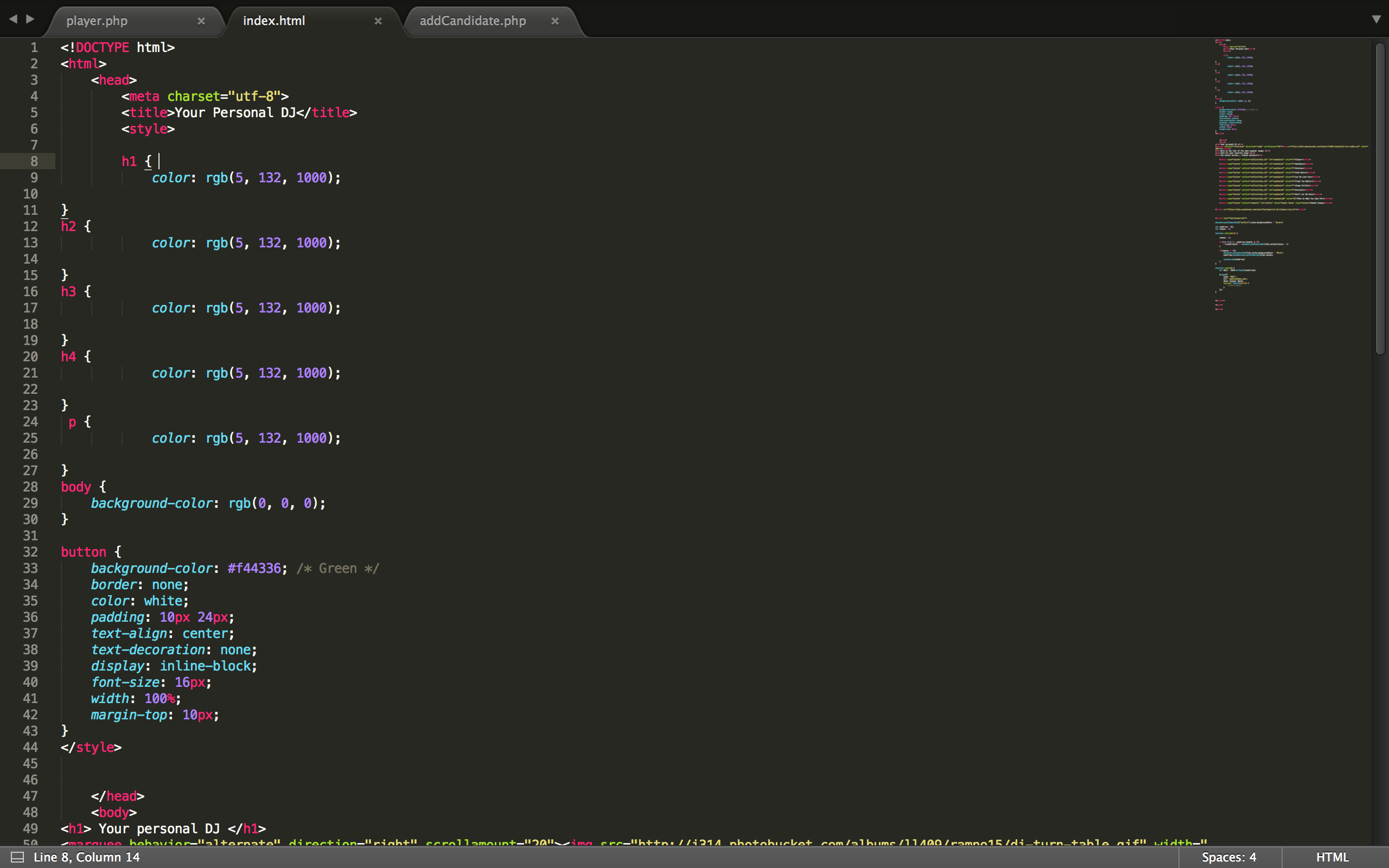
Task: Select the index.html tab
Action: [x=275, y=21]
